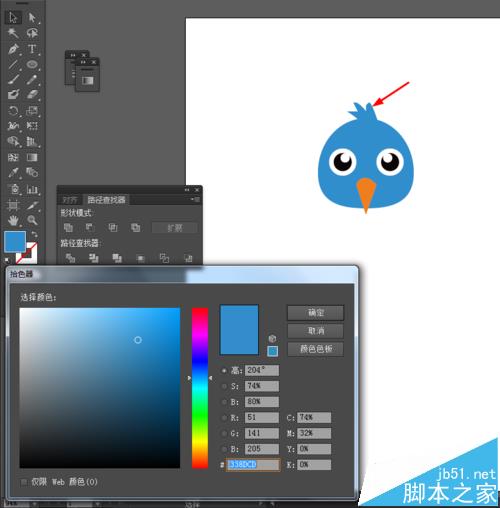Screen dimensions: 500x508
Task: Select the Pencil tool
Action: 32,80
